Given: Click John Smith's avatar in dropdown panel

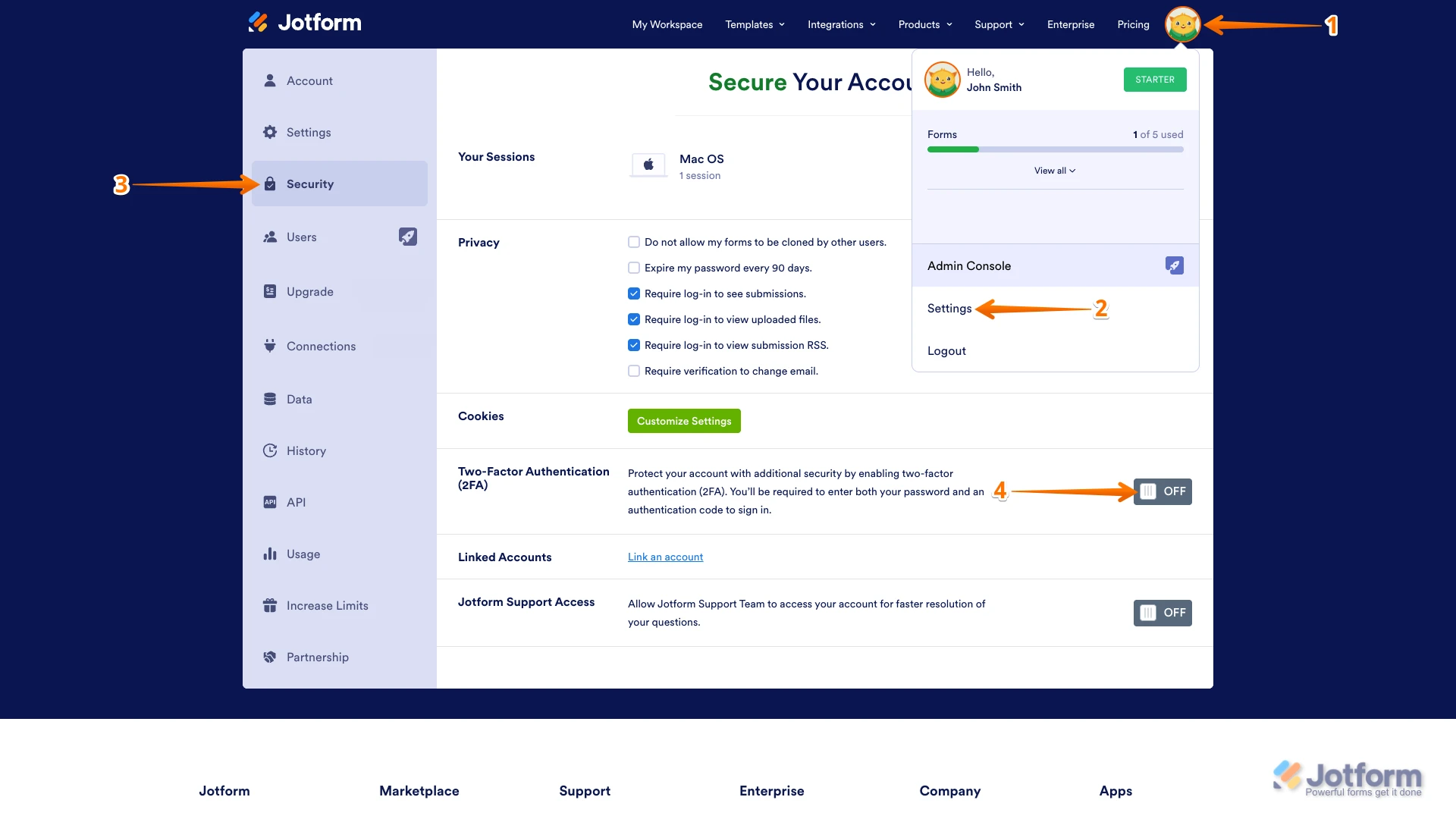Looking at the screenshot, I should (942, 80).
